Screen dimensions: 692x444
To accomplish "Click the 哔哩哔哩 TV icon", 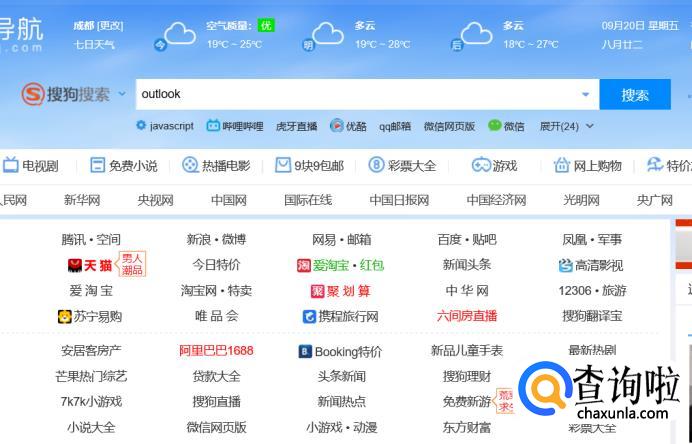I will tap(213, 126).
